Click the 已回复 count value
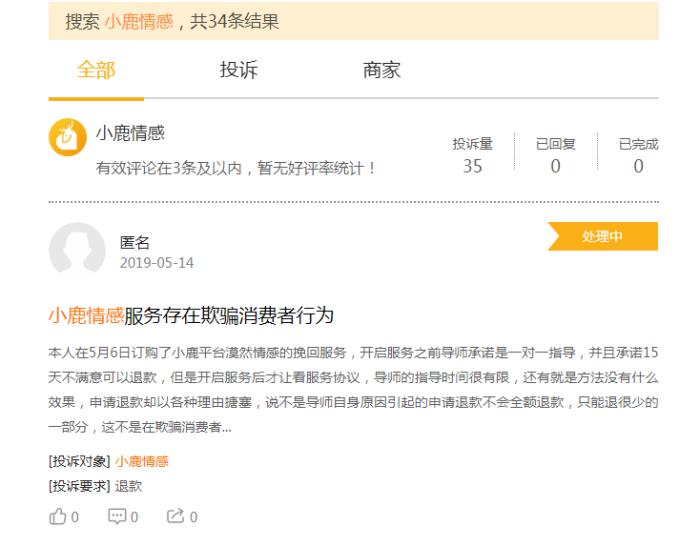This screenshot has height=546, width=700. coord(555,166)
